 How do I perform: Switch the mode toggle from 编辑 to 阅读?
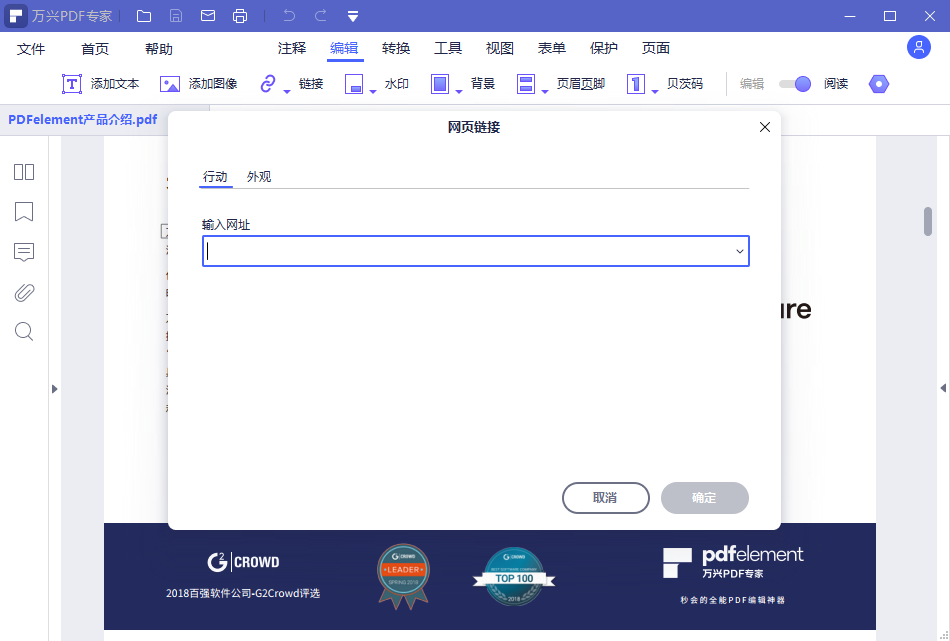795,84
